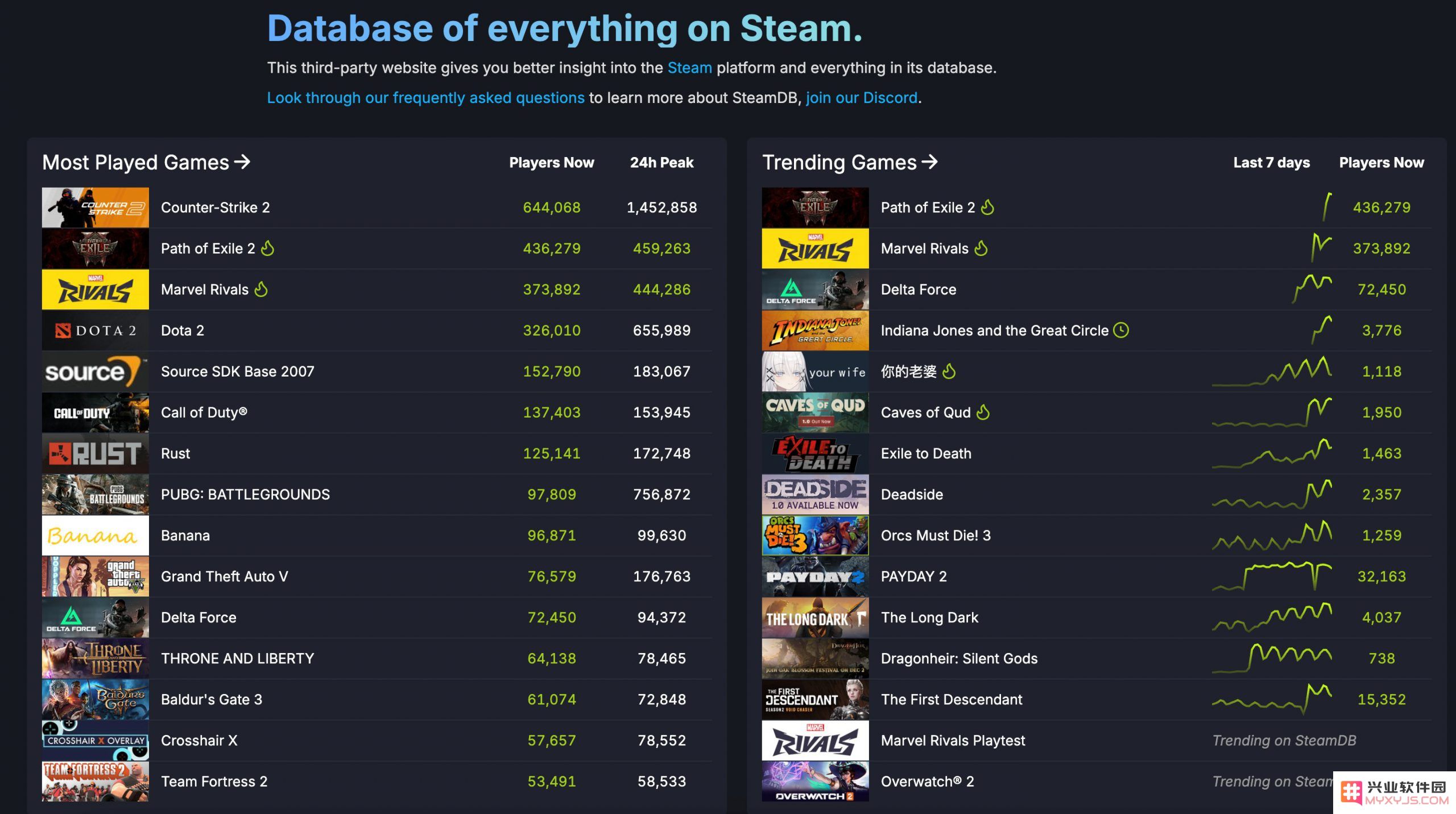The image size is (1456, 814).
Task: Click the Dragonheir: Silent Gods sparkline chart
Action: 1272,658
